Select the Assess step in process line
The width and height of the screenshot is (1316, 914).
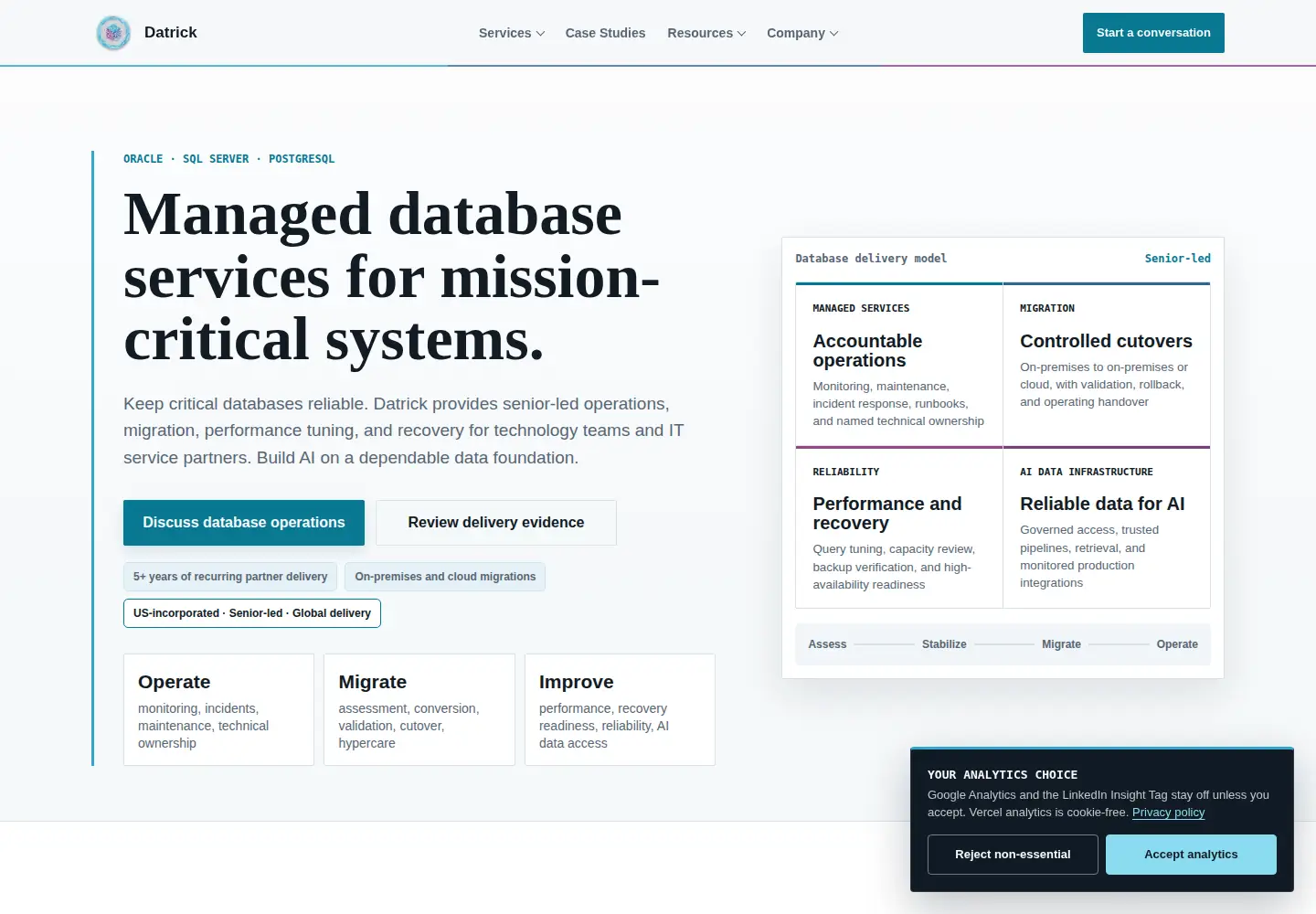(827, 644)
